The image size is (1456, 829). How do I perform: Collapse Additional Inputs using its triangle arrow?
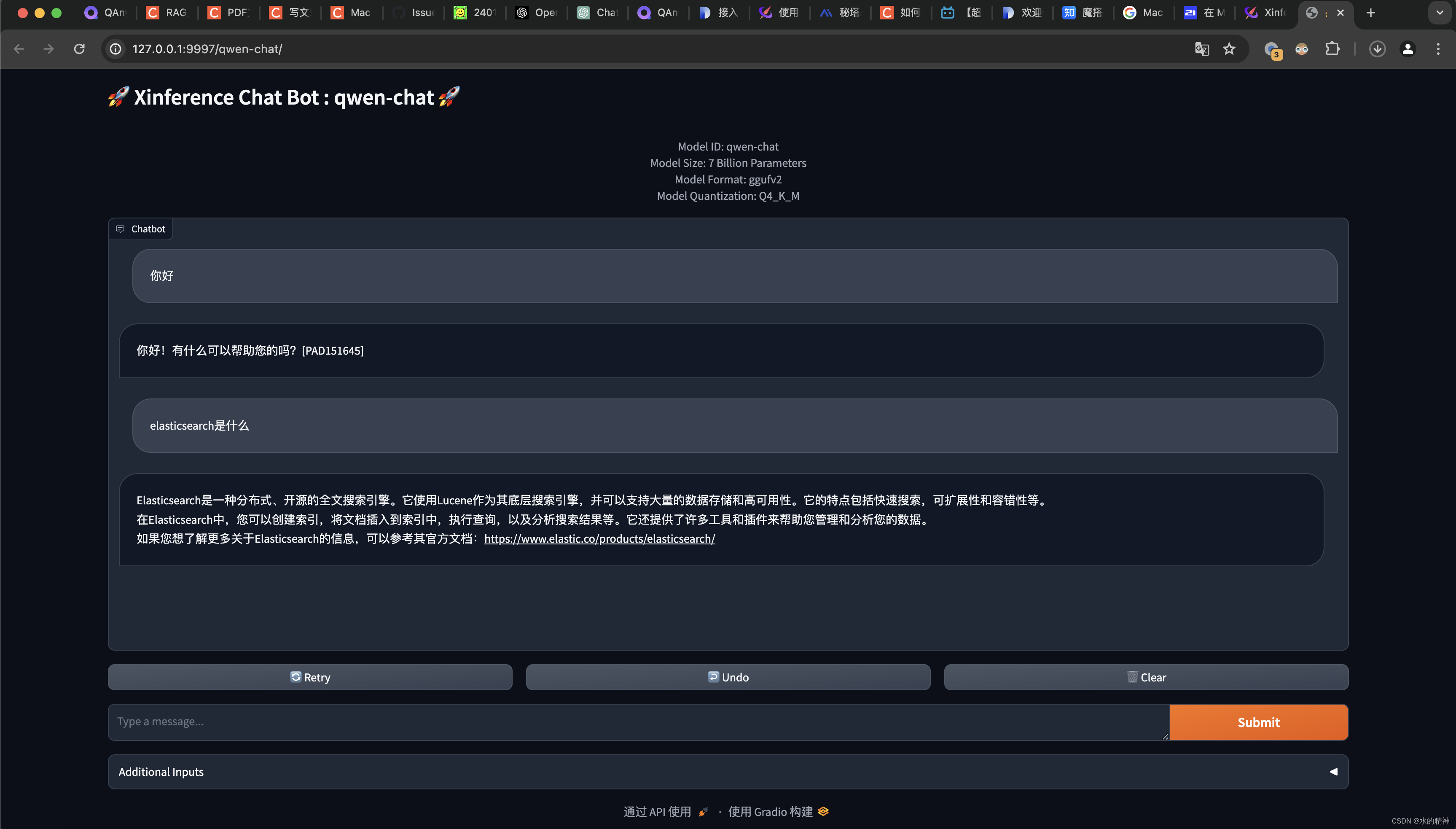[1334, 772]
